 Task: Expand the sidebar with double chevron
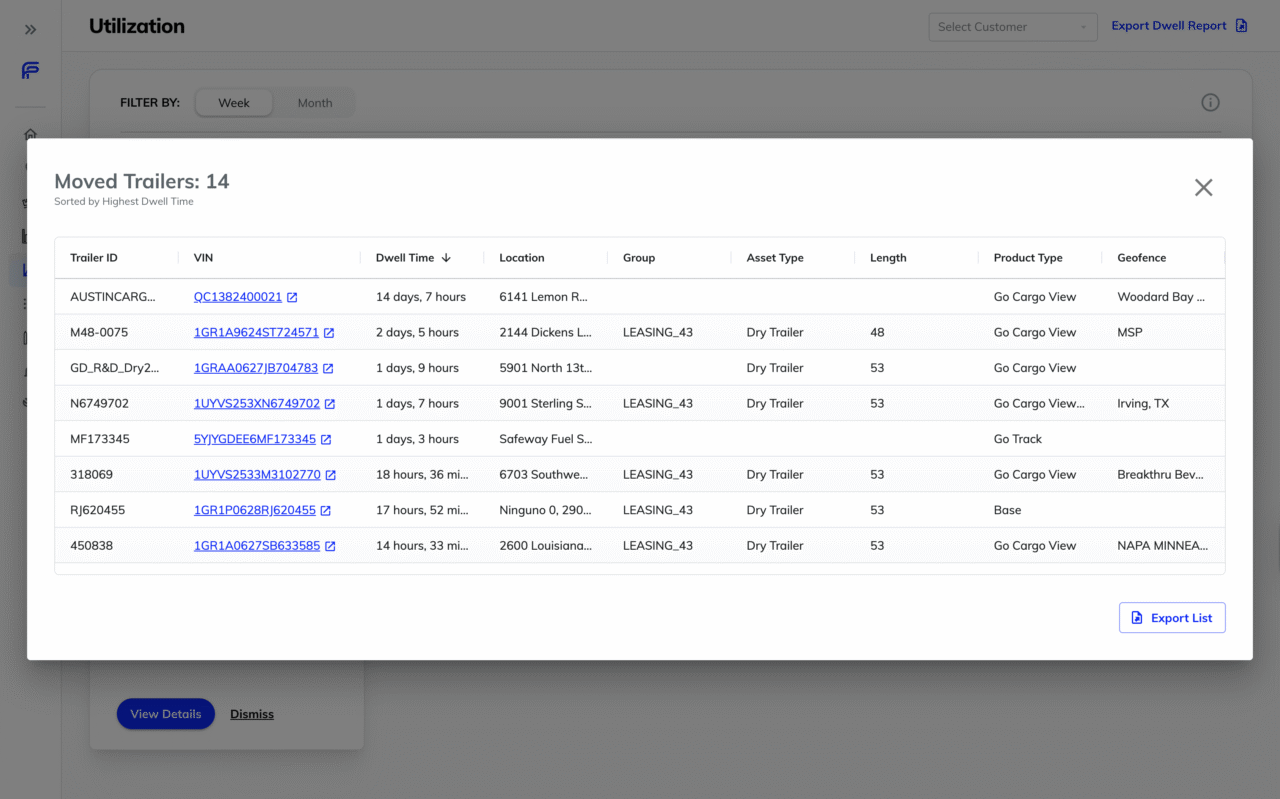pos(30,30)
